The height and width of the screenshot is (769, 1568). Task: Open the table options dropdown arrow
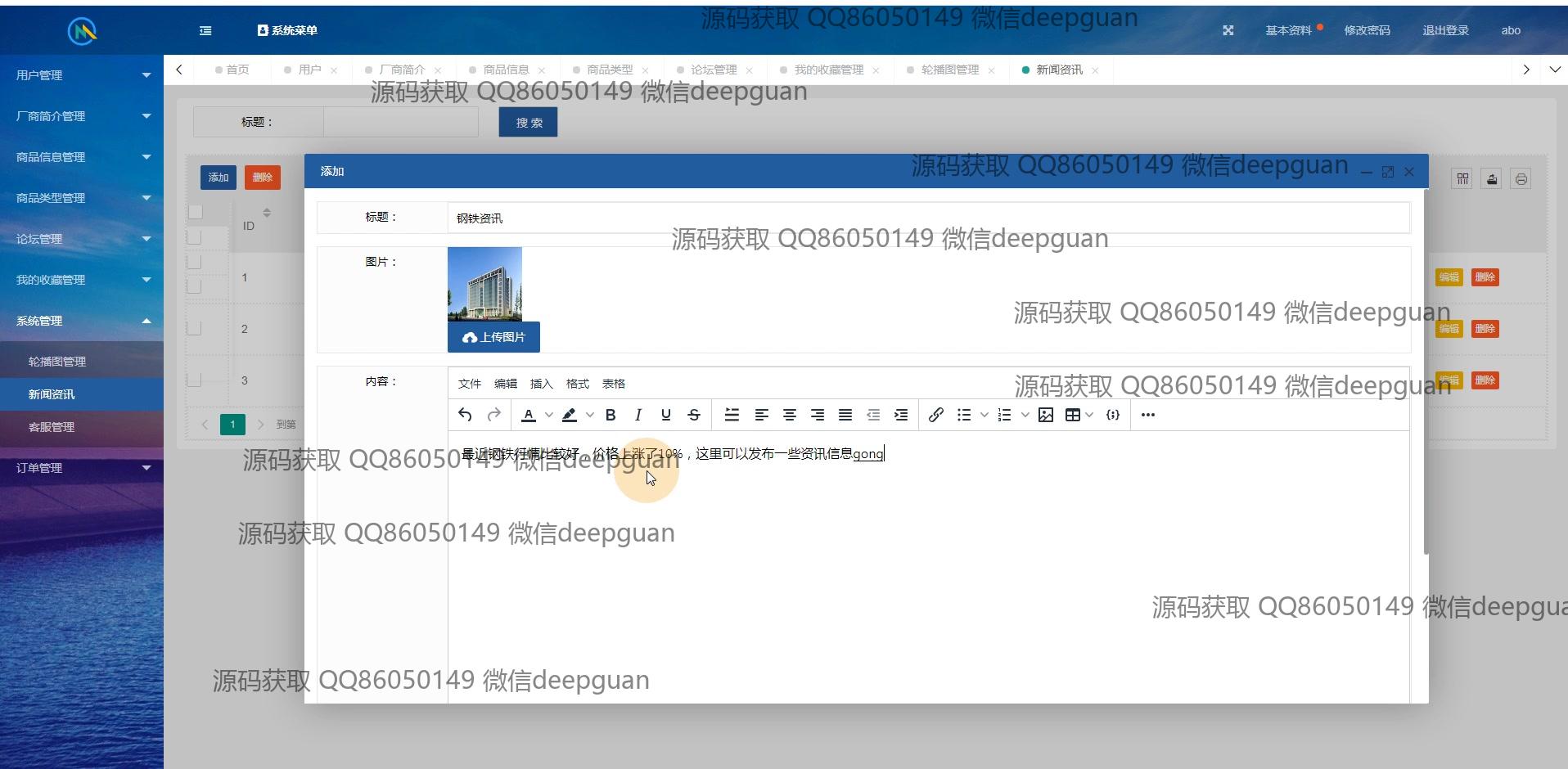pos(1090,415)
